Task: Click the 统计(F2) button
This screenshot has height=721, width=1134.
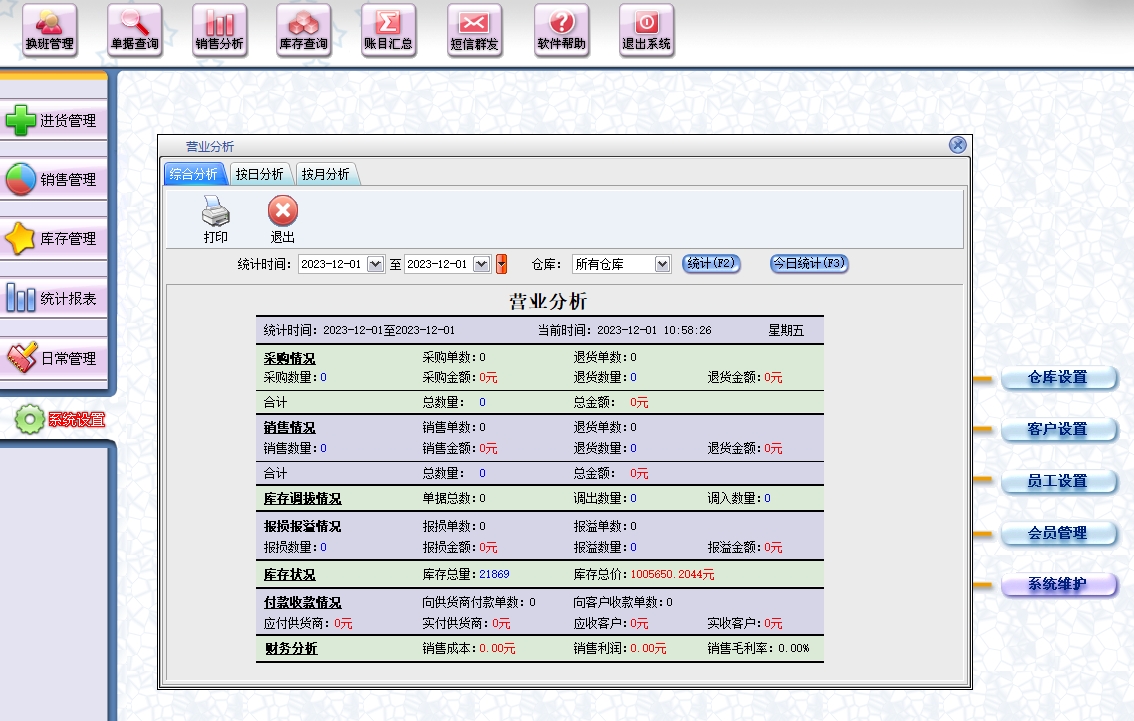Action: click(x=711, y=264)
